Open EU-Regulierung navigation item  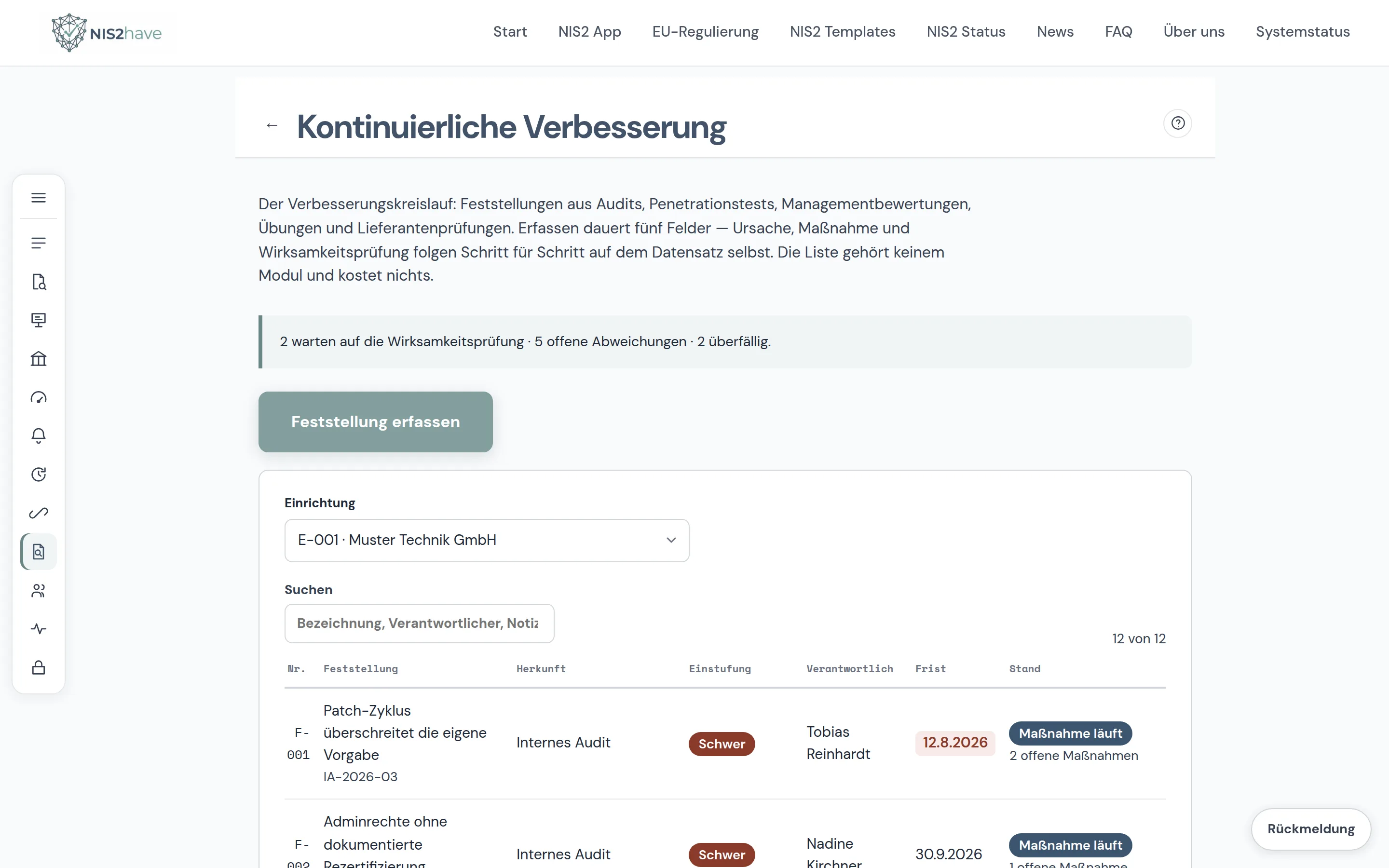point(705,31)
